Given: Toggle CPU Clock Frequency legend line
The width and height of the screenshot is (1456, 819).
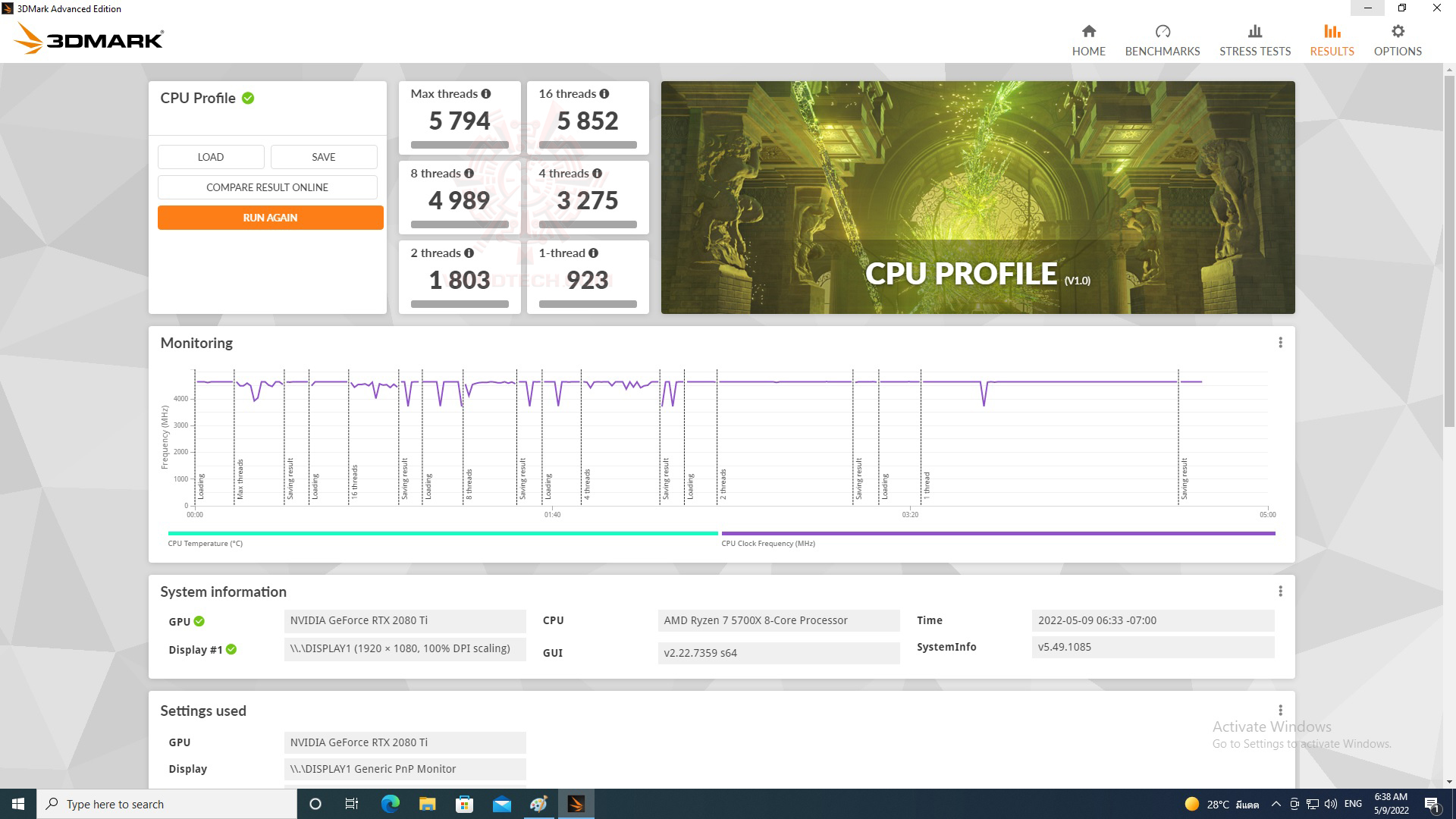Looking at the screenshot, I should (x=997, y=534).
